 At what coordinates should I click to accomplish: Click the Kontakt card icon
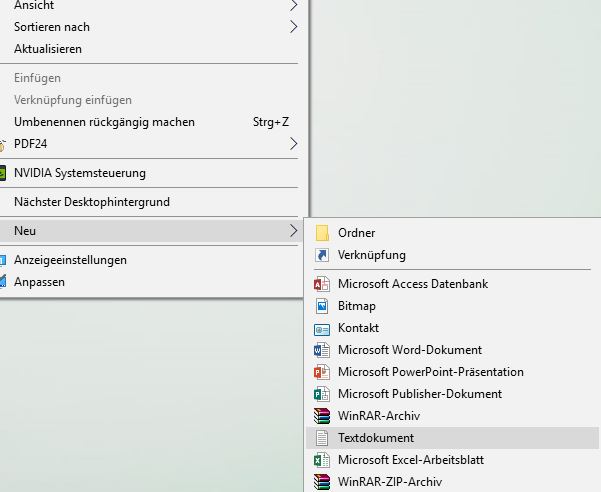(x=322, y=328)
